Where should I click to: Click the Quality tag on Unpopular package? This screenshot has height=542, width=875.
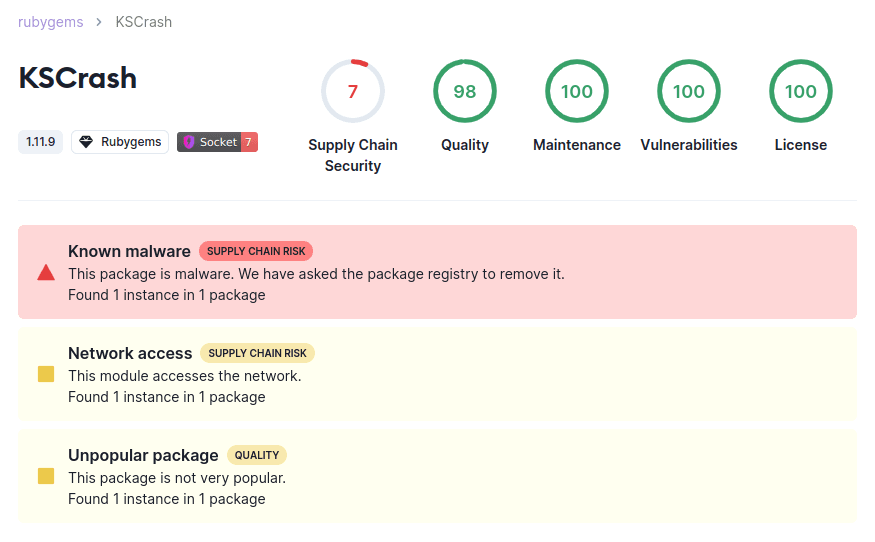coord(257,455)
